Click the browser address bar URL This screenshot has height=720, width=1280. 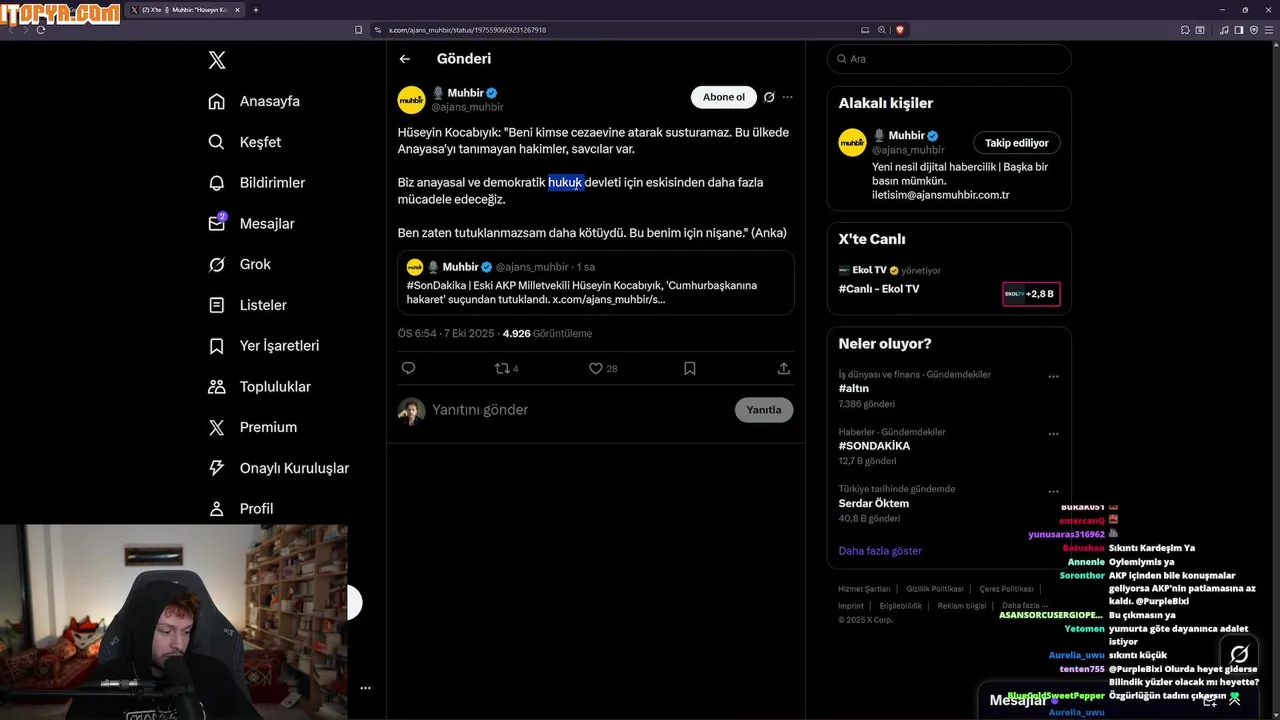[467, 30]
